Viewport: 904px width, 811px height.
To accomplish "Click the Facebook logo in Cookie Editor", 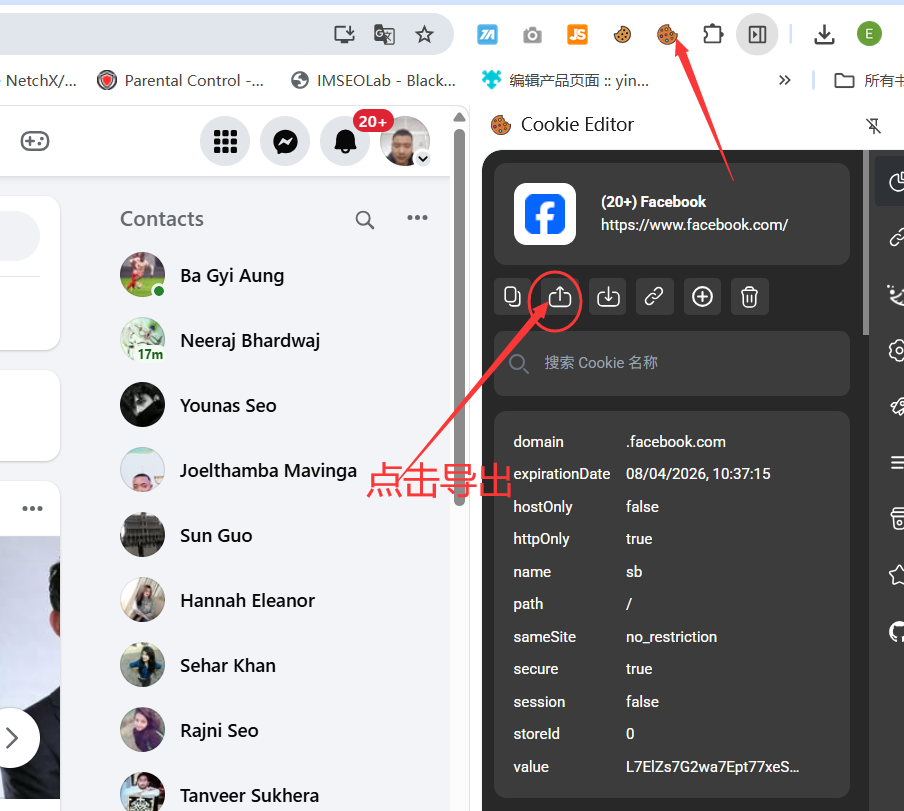I will tap(545, 214).
